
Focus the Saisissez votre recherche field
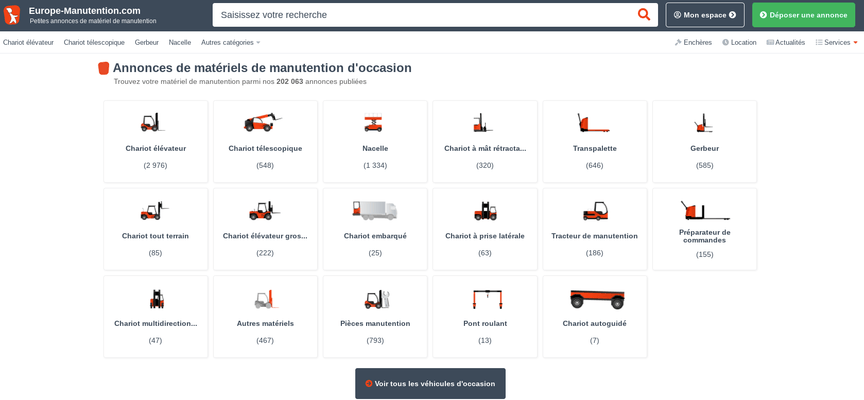pos(424,15)
